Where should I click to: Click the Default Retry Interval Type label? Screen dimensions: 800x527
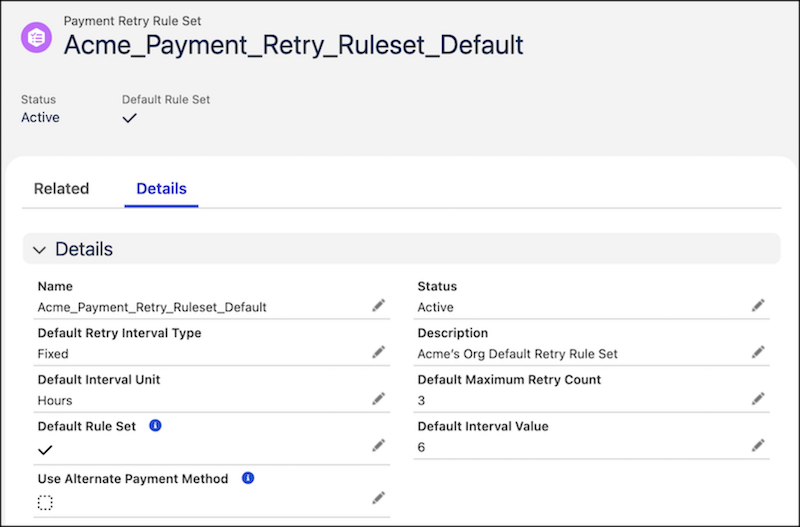tap(119, 333)
